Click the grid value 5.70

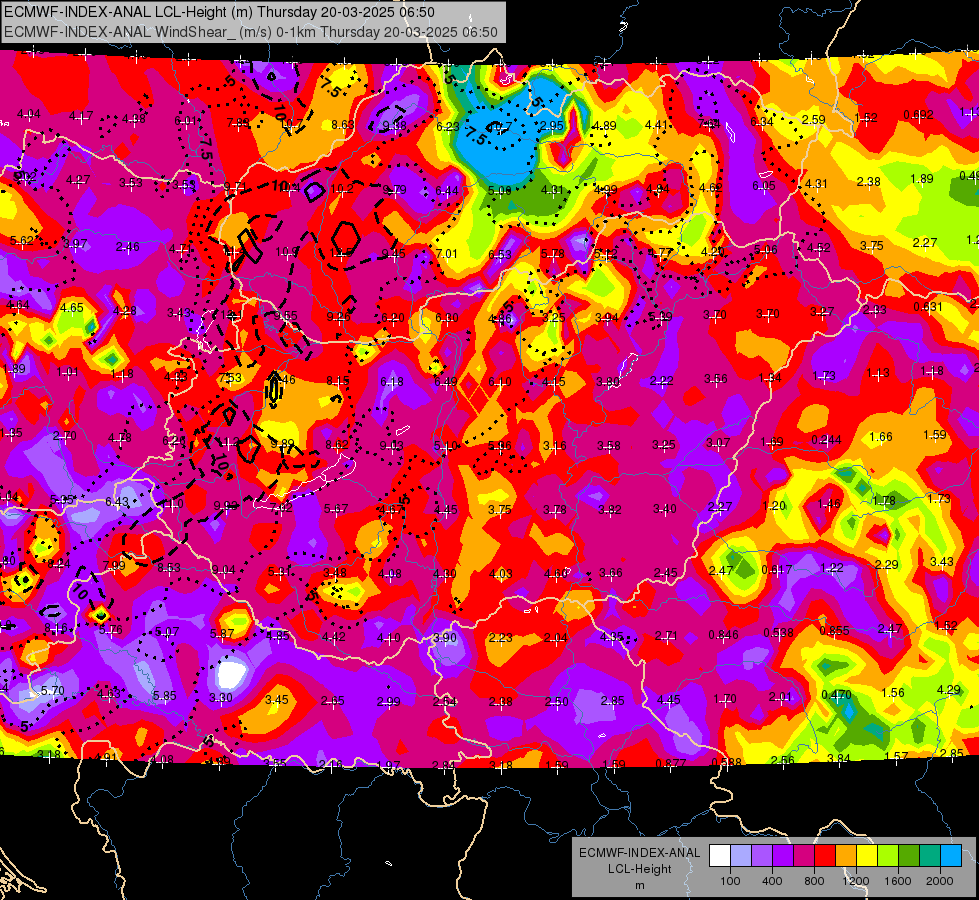pyautogui.click(x=52, y=690)
